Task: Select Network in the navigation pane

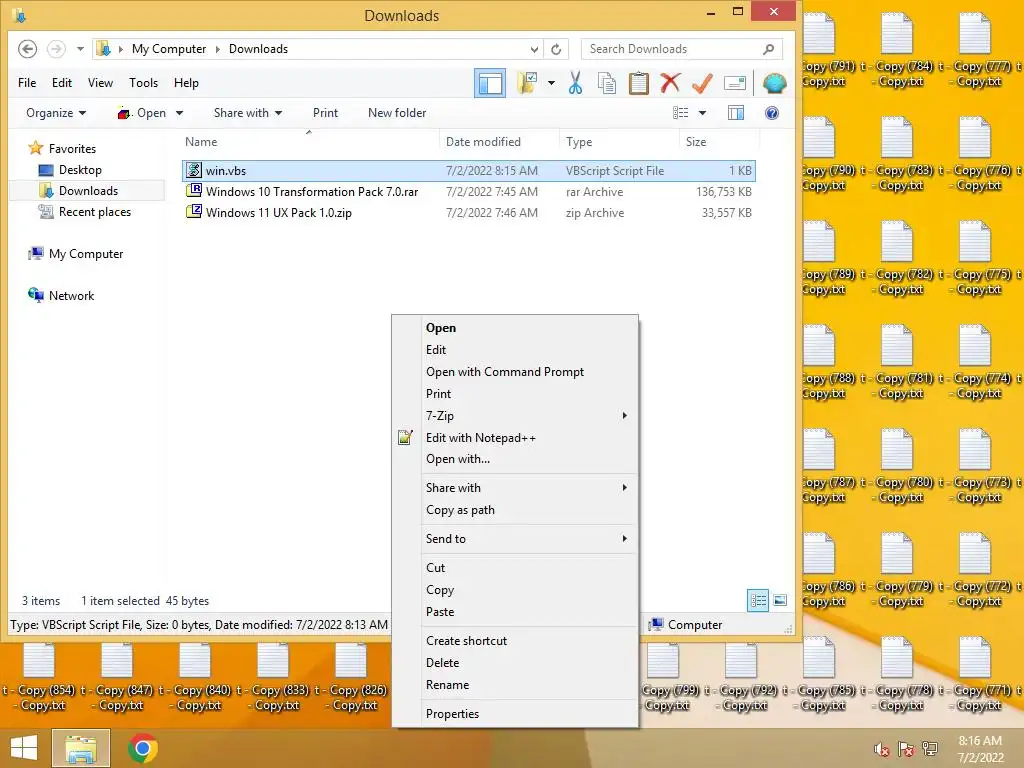Action: 71,295
